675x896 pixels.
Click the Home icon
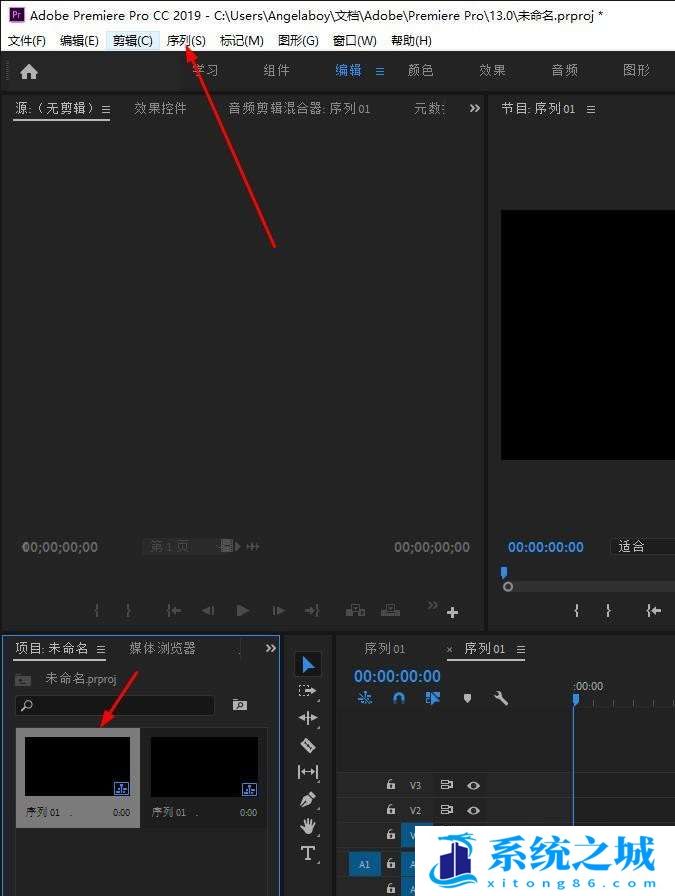[x=29, y=71]
